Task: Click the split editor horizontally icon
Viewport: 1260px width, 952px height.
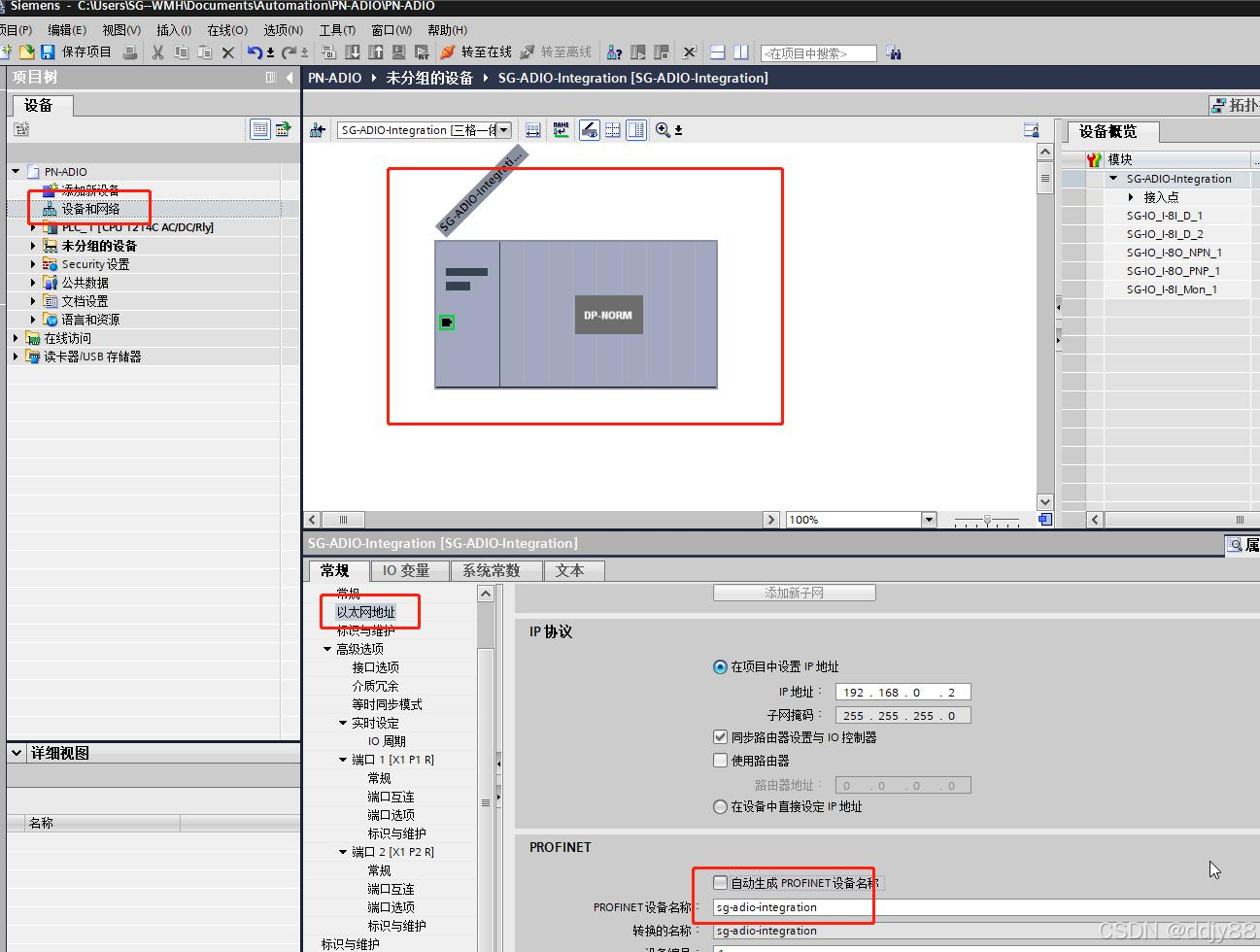Action: [718, 51]
